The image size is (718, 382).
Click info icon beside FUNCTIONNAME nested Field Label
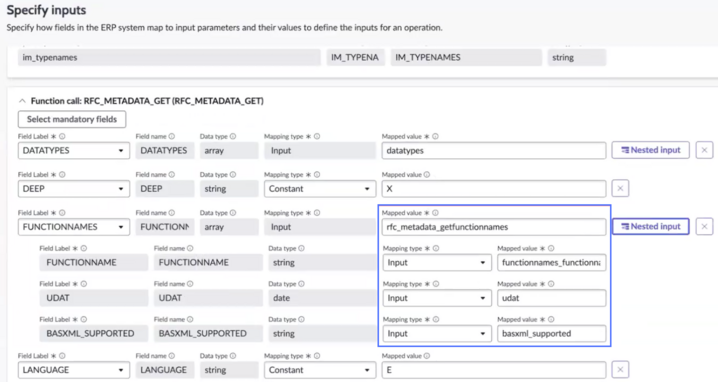pos(84,248)
